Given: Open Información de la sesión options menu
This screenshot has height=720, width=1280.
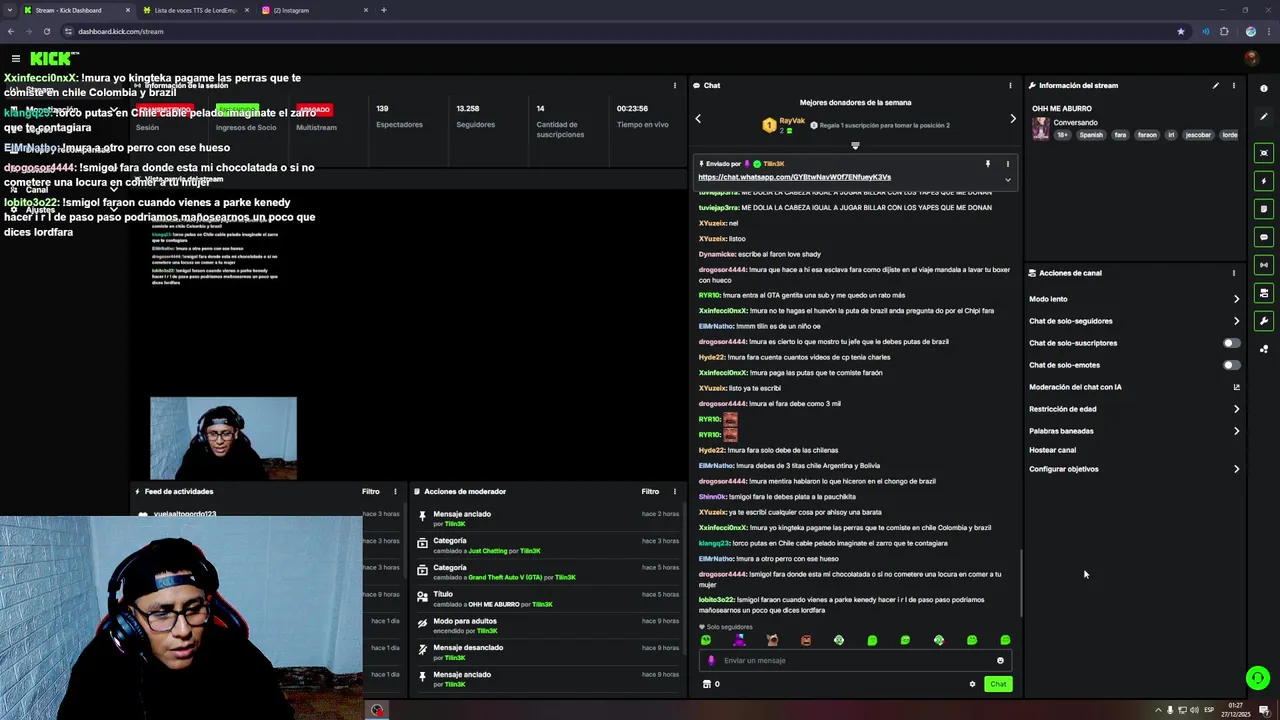Looking at the screenshot, I should [674, 85].
